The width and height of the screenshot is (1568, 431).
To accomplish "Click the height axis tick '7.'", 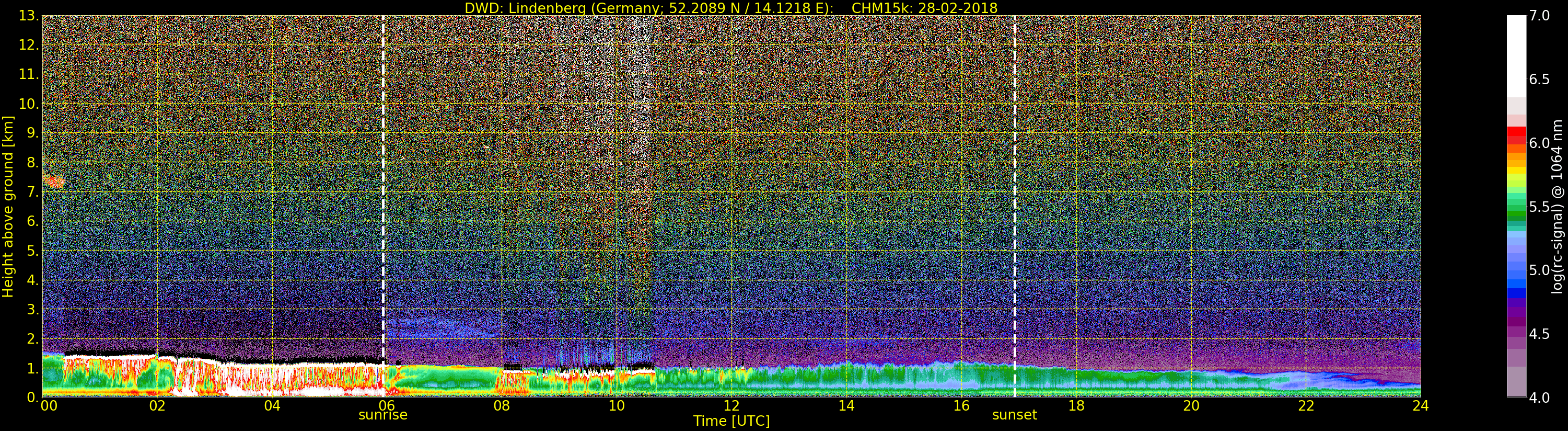I will 32,192.
